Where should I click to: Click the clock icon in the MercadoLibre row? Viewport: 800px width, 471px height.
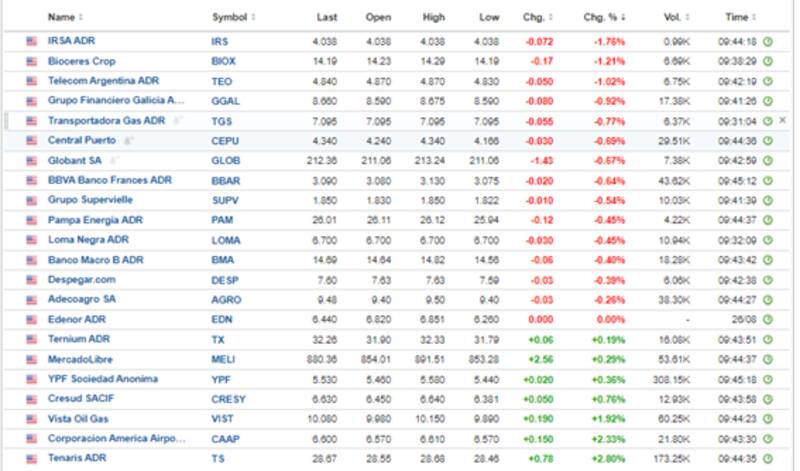768,359
